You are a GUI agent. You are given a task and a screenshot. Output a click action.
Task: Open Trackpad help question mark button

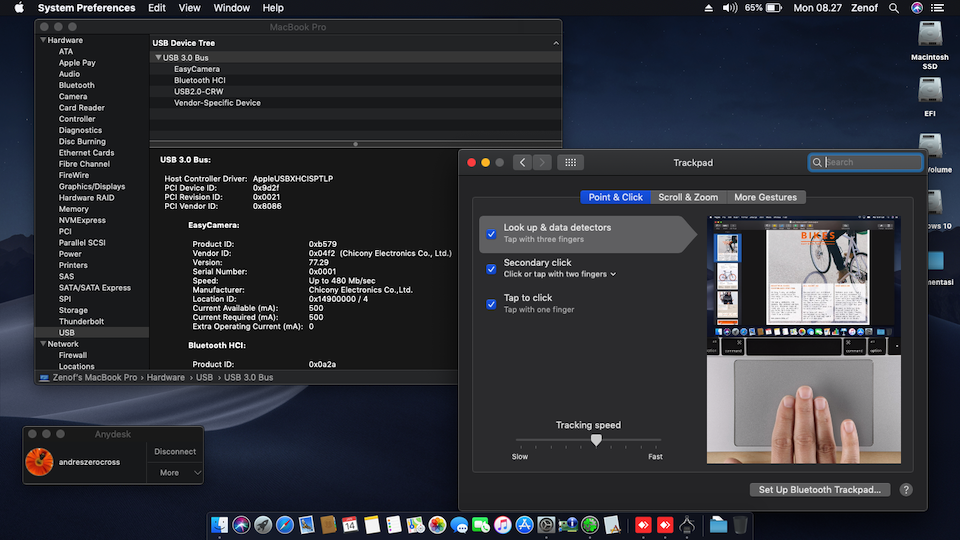pyautogui.click(x=906, y=490)
